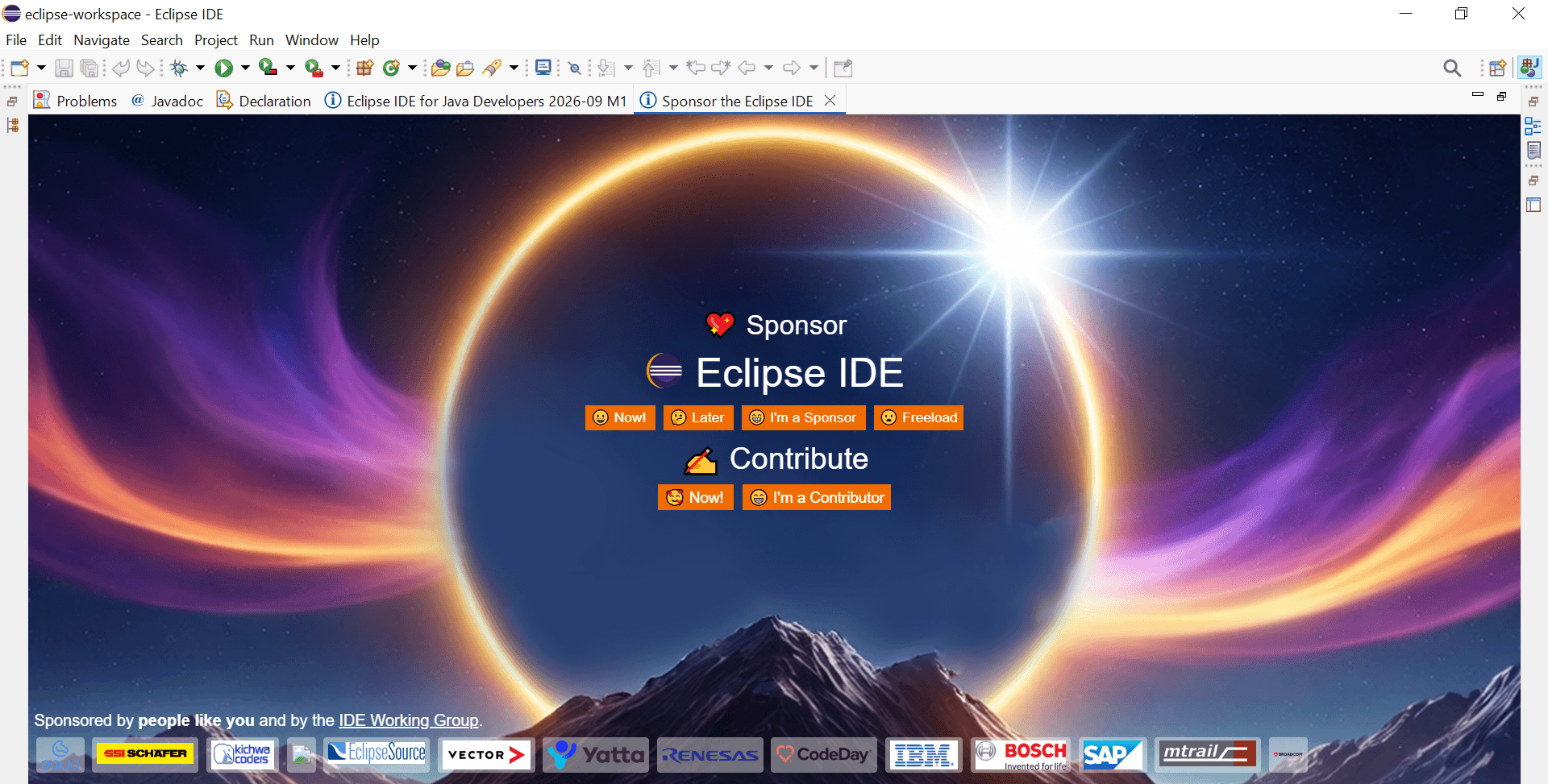Open the Eclipse IDE for Java Developers tab

point(476,101)
